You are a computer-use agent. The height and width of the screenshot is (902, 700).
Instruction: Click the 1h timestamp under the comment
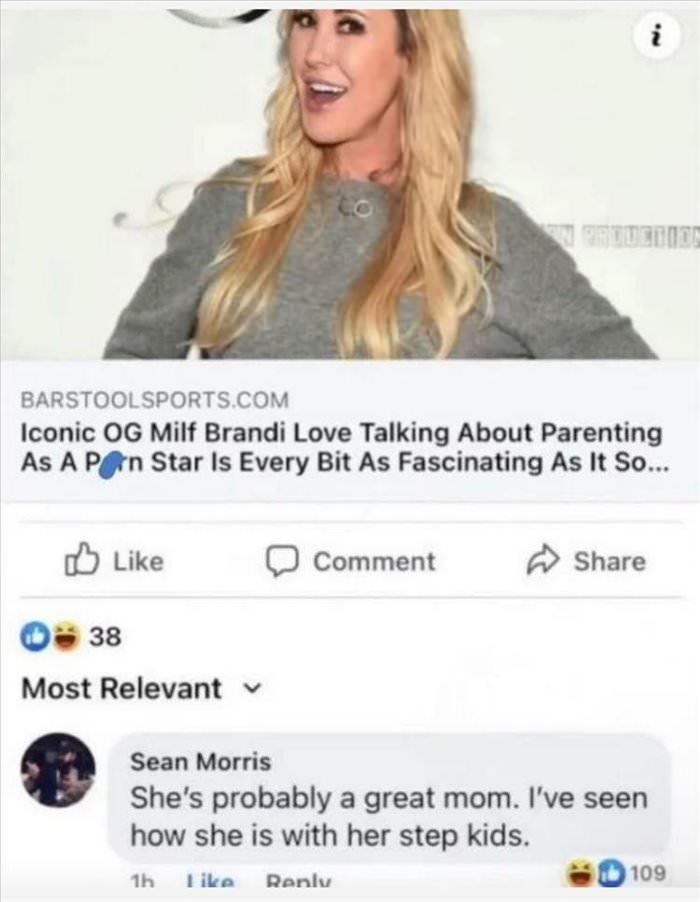click(140, 883)
